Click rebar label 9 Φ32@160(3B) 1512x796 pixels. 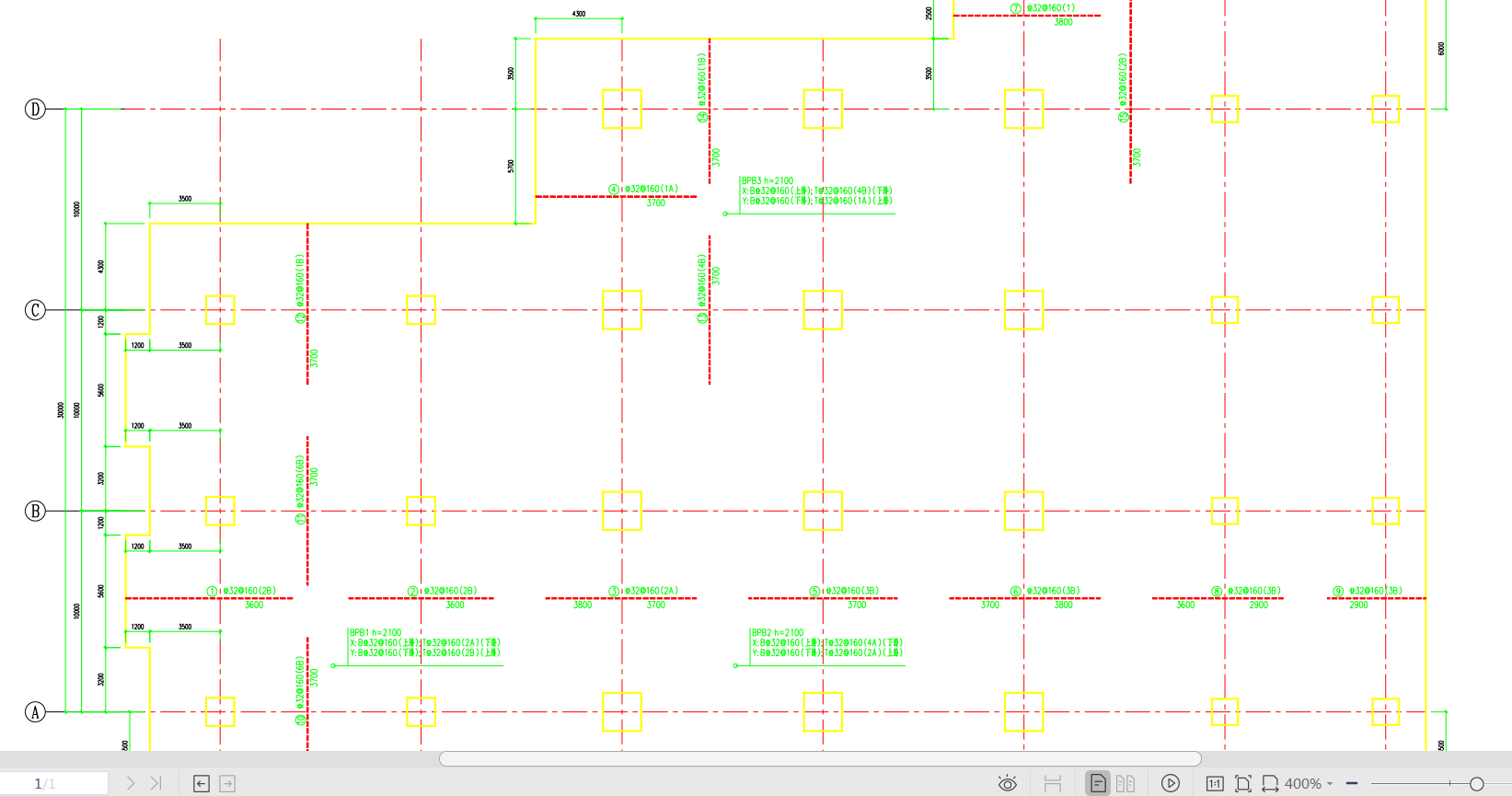coord(1368,591)
